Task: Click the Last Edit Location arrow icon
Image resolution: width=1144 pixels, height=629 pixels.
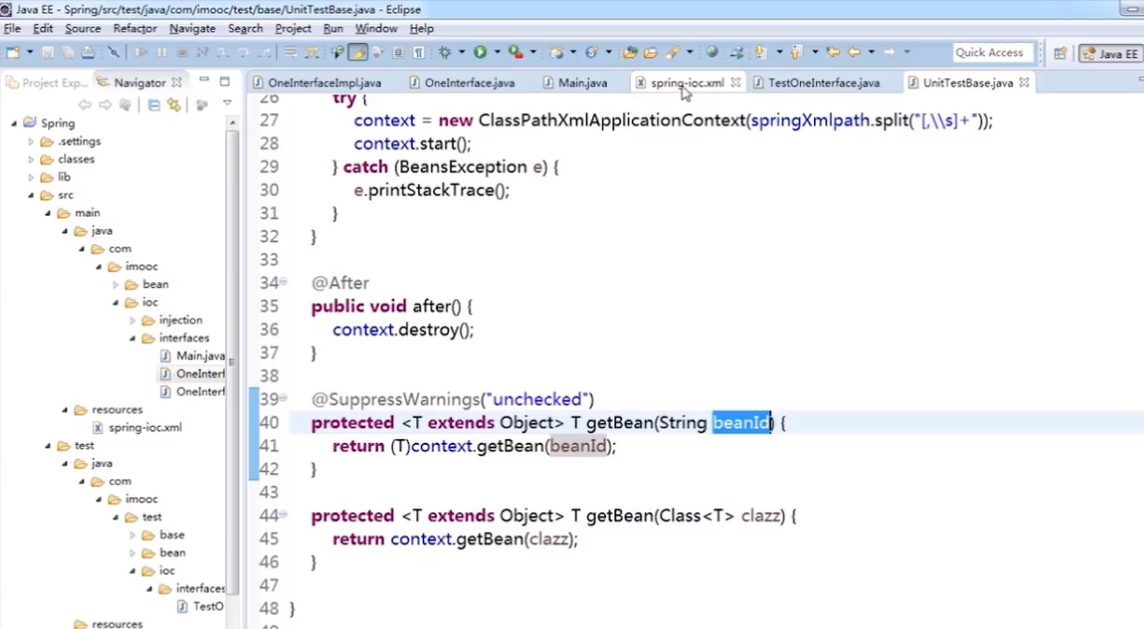Action: tap(832, 52)
